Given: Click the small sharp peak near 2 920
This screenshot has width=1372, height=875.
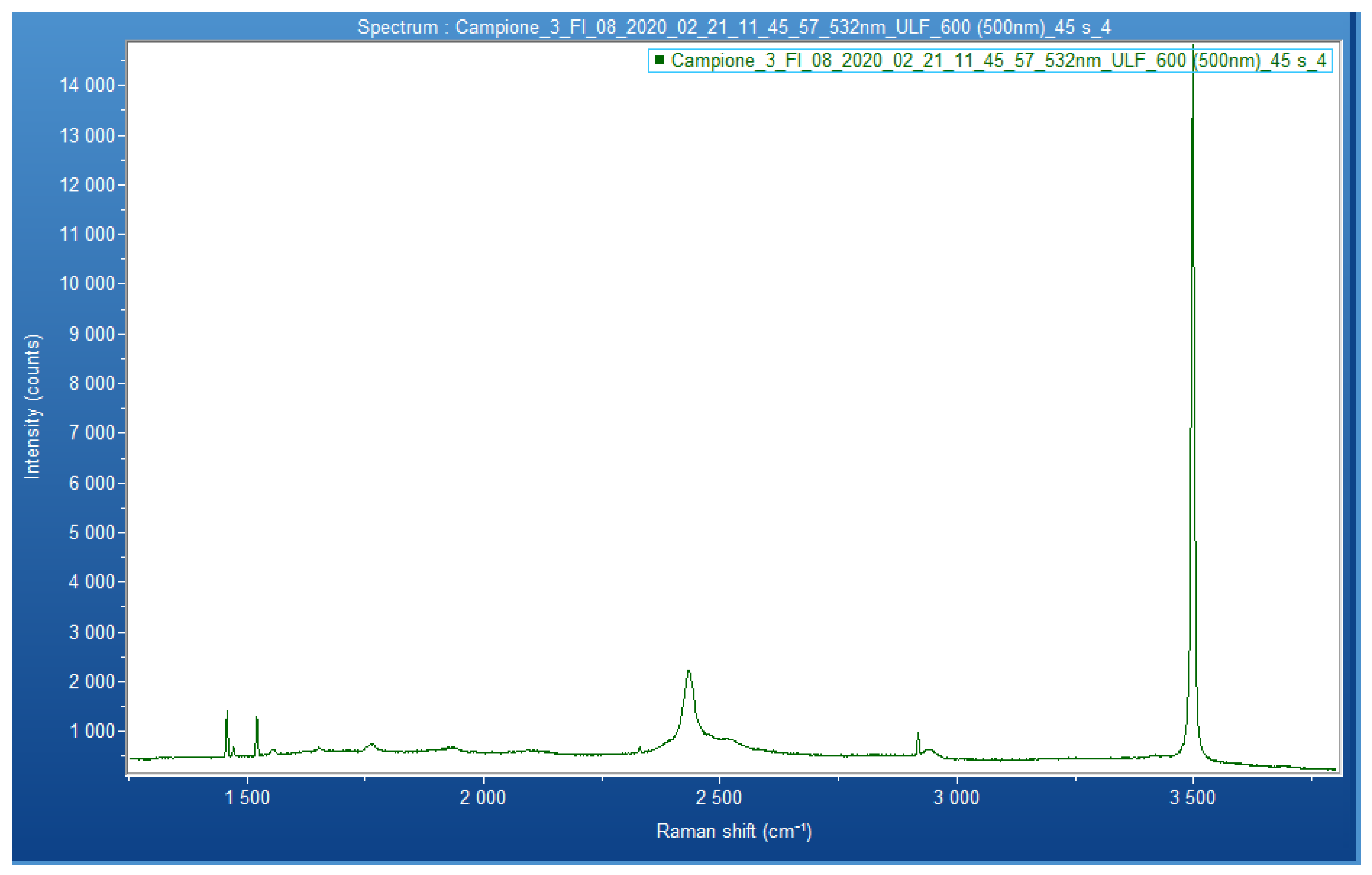Looking at the screenshot, I should 918,736.
